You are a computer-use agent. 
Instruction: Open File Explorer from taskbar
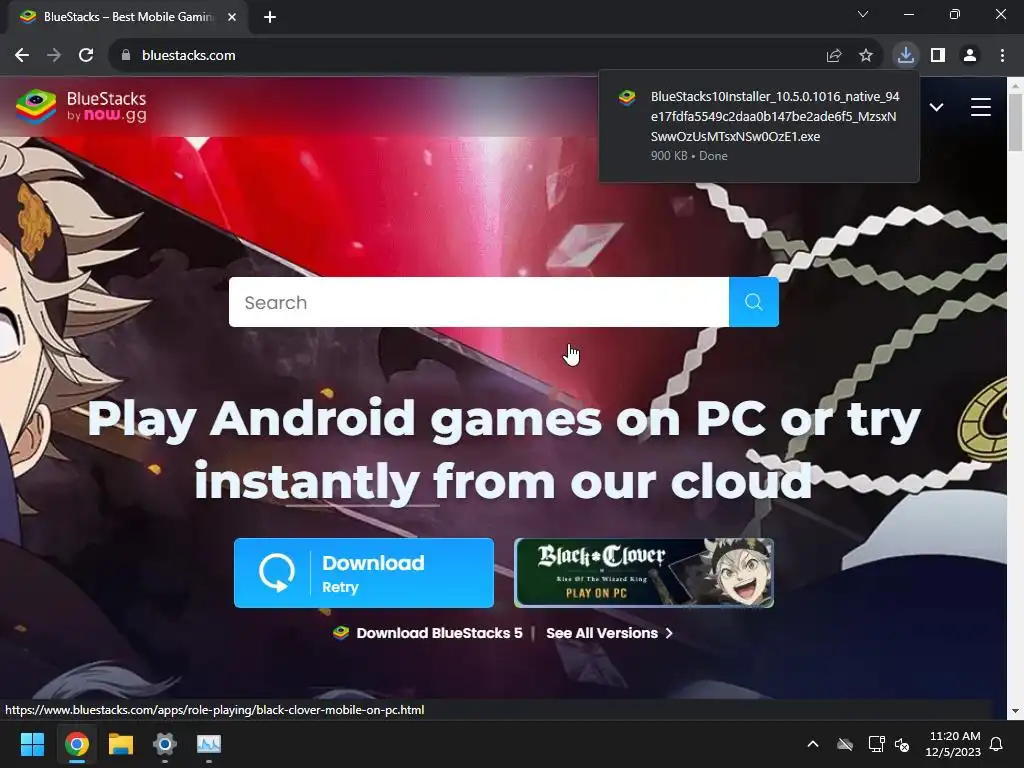coord(121,744)
